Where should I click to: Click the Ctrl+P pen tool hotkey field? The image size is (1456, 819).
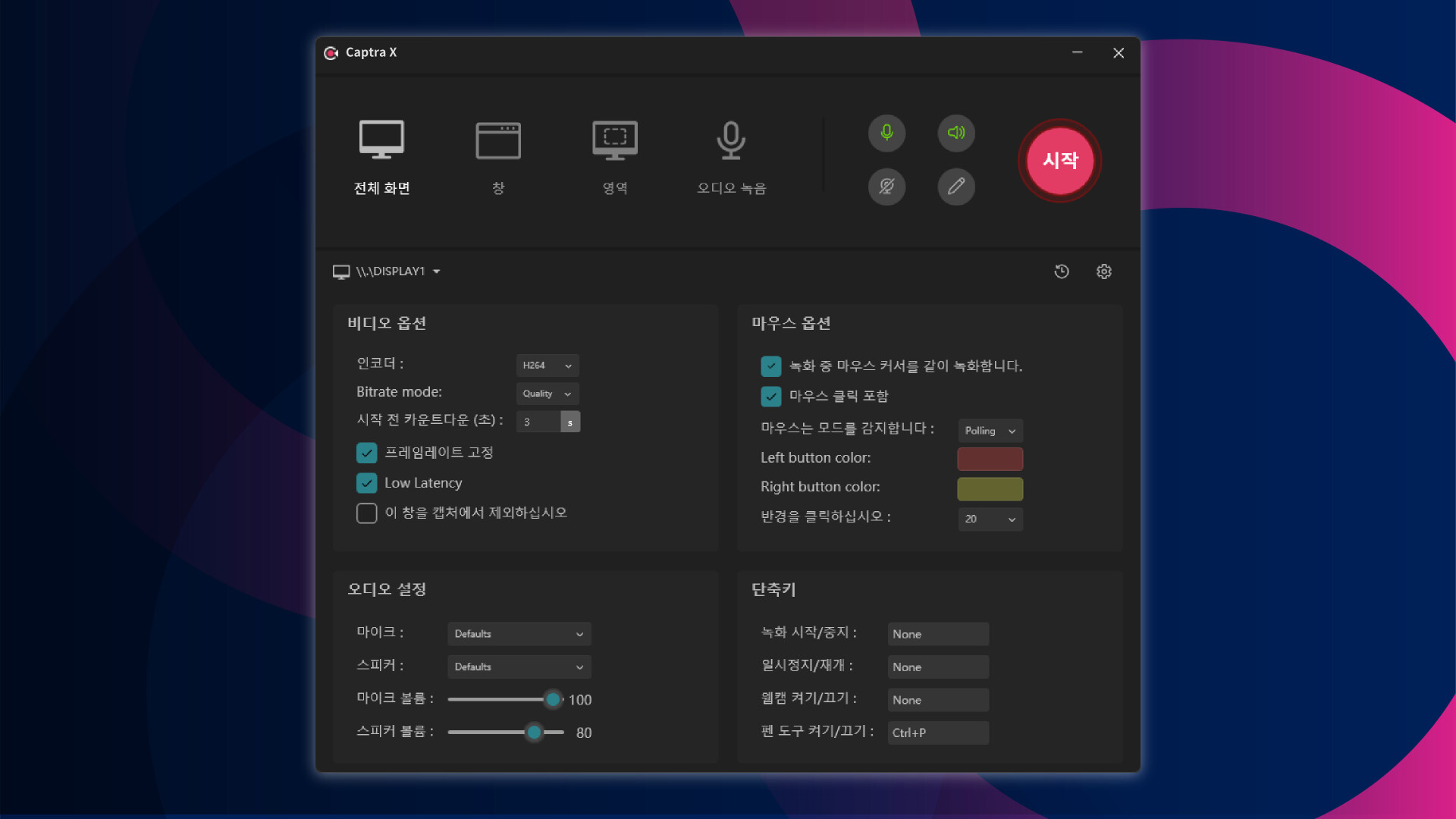(x=938, y=733)
